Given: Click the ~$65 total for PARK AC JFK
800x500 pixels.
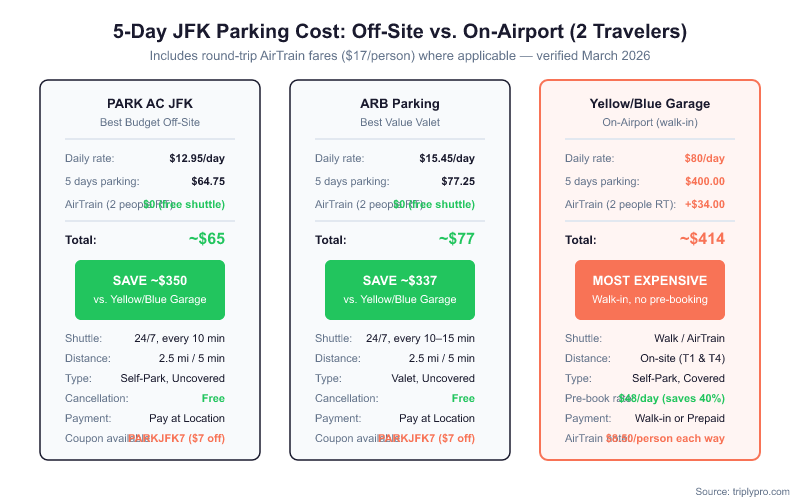Looking at the screenshot, I should pos(206,239).
